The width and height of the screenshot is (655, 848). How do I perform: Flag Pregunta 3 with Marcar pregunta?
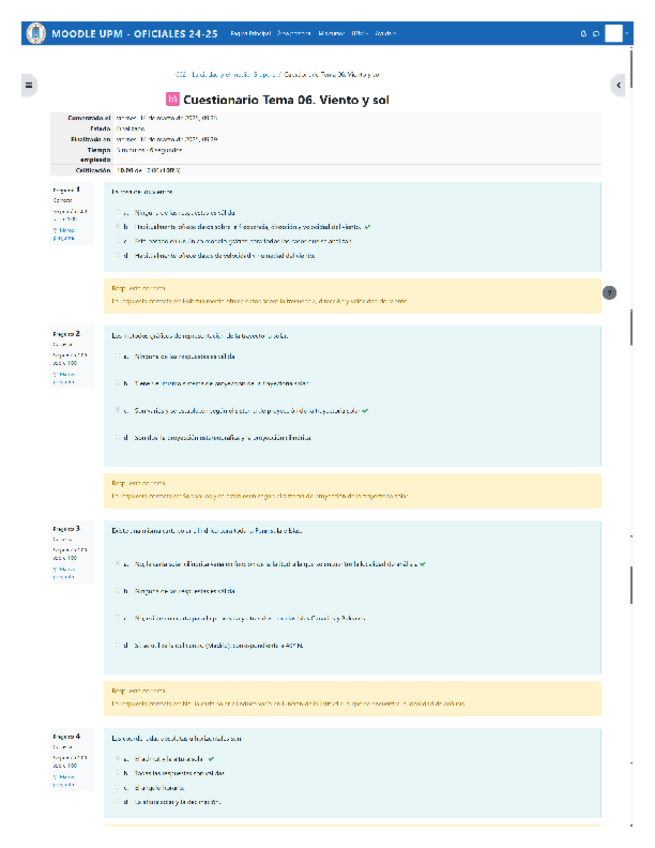point(64,573)
